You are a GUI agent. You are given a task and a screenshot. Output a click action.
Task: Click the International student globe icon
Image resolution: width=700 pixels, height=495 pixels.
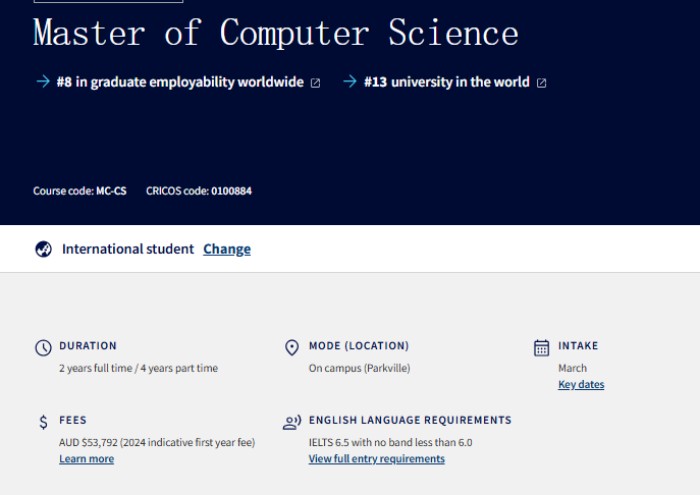coord(43,249)
